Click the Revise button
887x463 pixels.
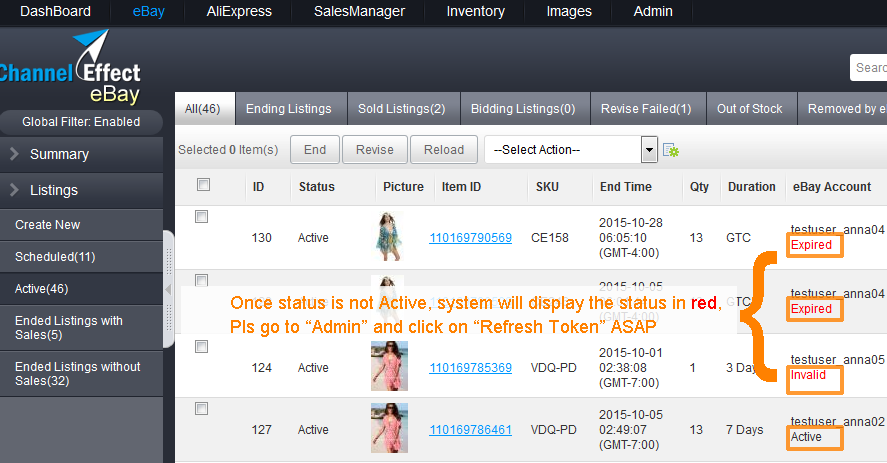point(375,150)
